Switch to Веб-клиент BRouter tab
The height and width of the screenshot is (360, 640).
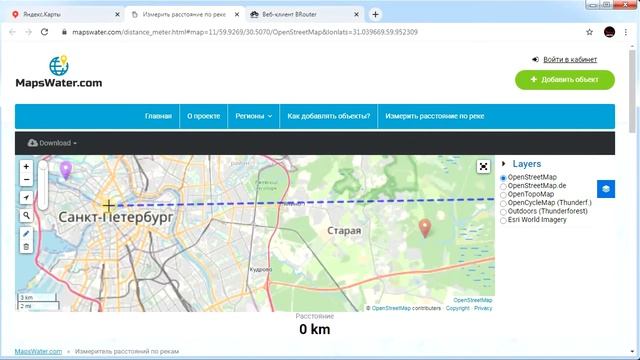pyautogui.click(x=304, y=14)
